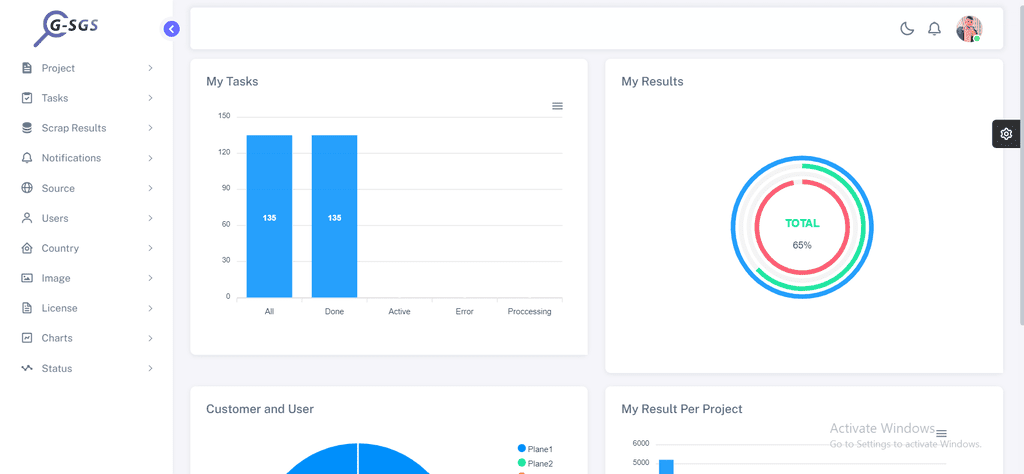
Task: Select License in the sidebar
Action: pyautogui.click(x=87, y=308)
